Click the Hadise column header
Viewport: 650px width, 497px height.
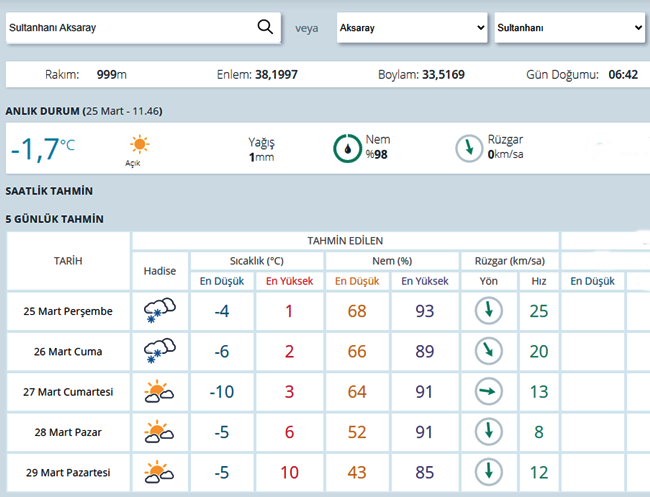click(x=160, y=271)
